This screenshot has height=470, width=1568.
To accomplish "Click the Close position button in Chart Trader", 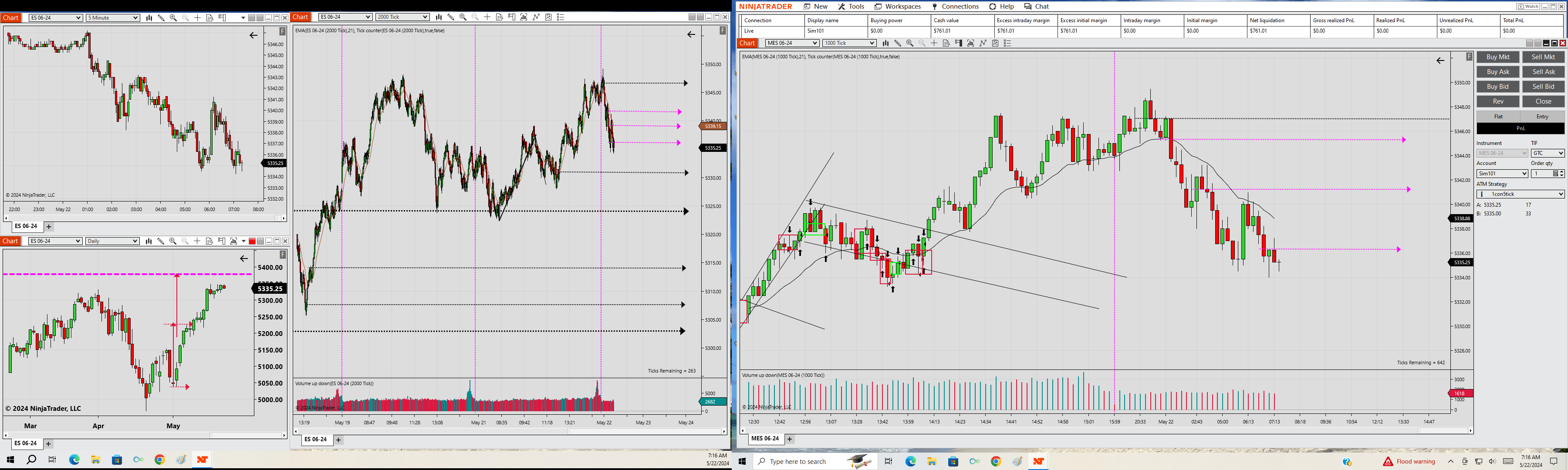I will (x=1543, y=101).
